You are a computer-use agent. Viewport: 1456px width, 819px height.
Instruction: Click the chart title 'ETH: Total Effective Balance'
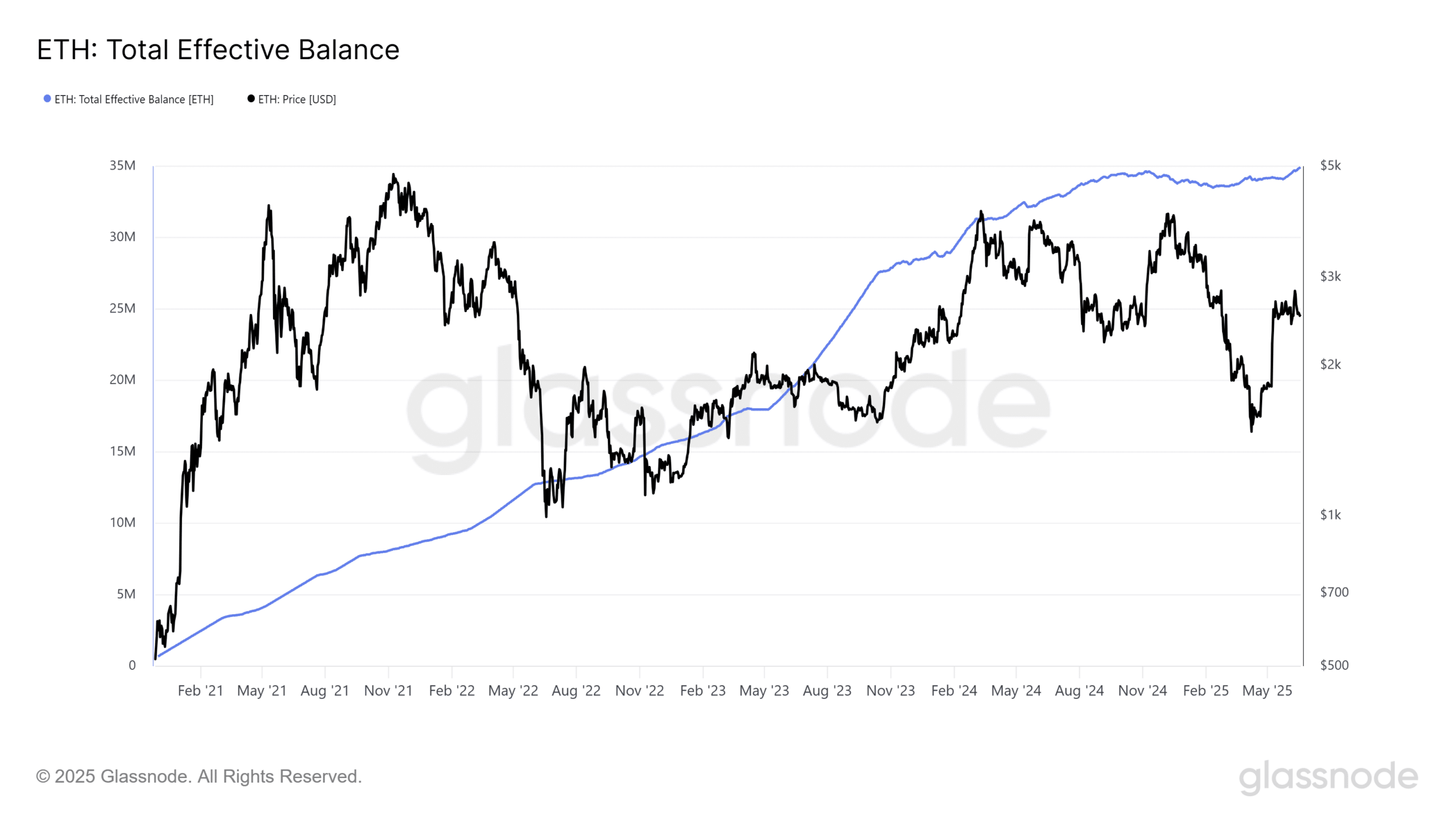pyautogui.click(x=218, y=50)
